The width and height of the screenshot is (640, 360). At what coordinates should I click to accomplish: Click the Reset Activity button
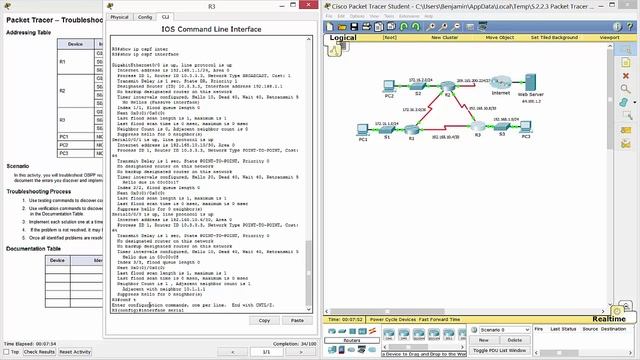point(75,352)
